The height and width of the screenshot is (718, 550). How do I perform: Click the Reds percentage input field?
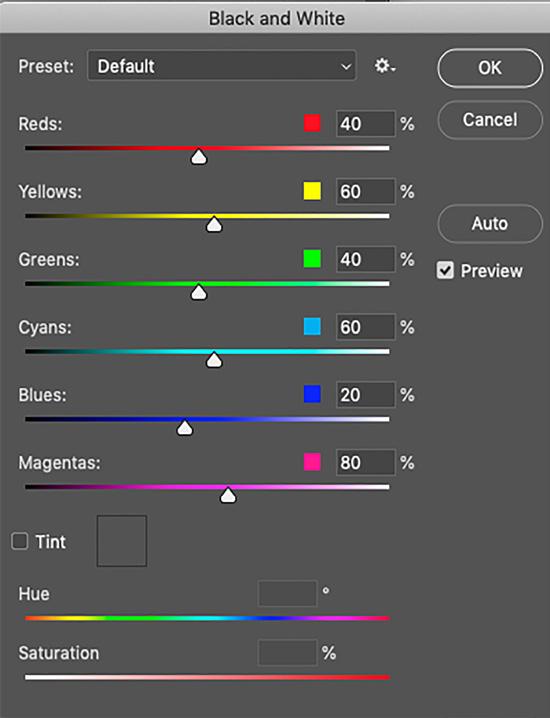[365, 124]
